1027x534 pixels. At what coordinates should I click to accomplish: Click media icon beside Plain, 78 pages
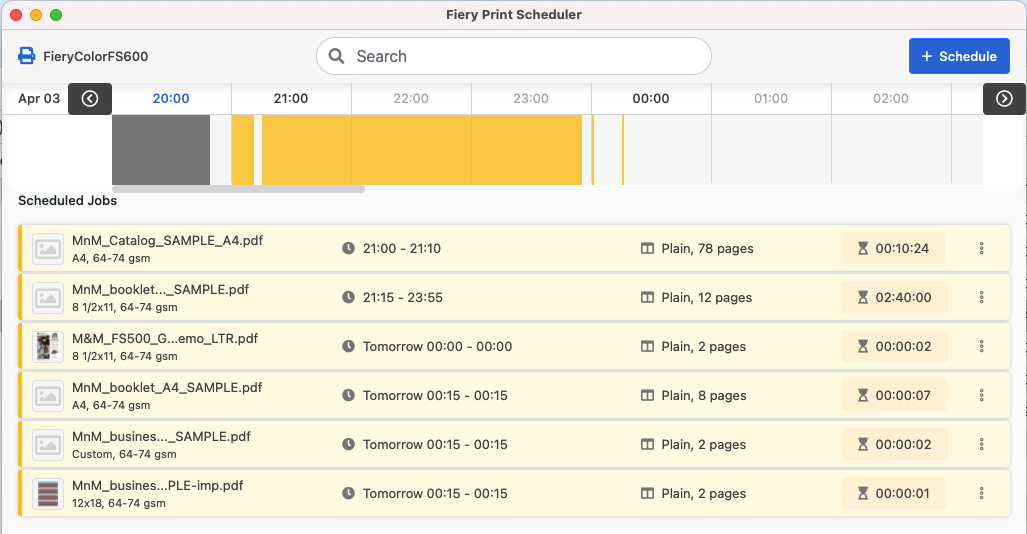(647, 248)
